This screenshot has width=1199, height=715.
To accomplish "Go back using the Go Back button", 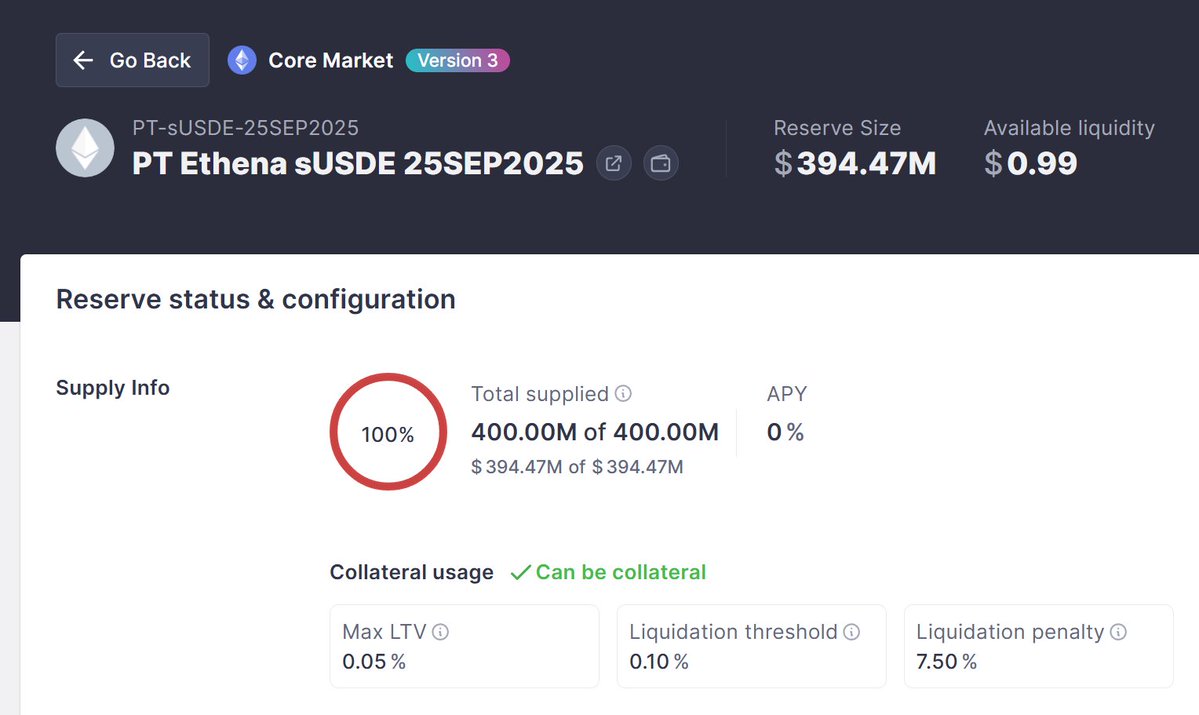I will click(132, 60).
